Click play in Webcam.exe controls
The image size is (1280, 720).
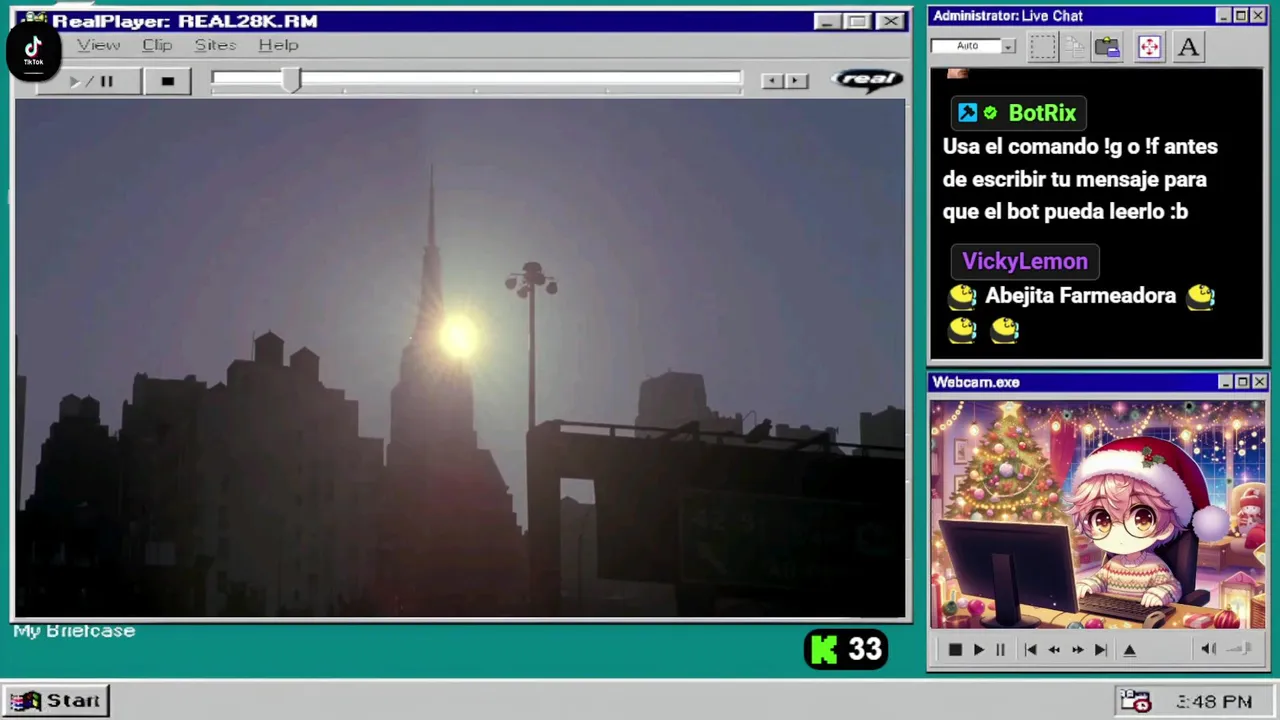click(978, 650)
